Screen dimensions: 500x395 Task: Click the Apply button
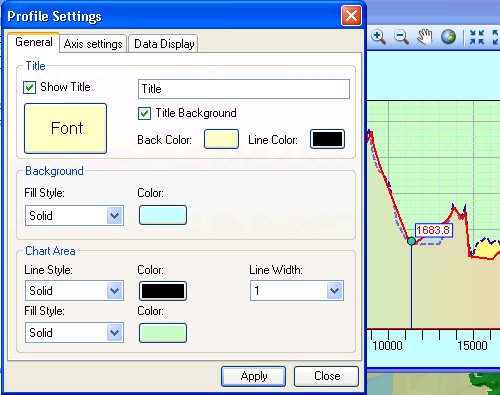pos(253,376)
